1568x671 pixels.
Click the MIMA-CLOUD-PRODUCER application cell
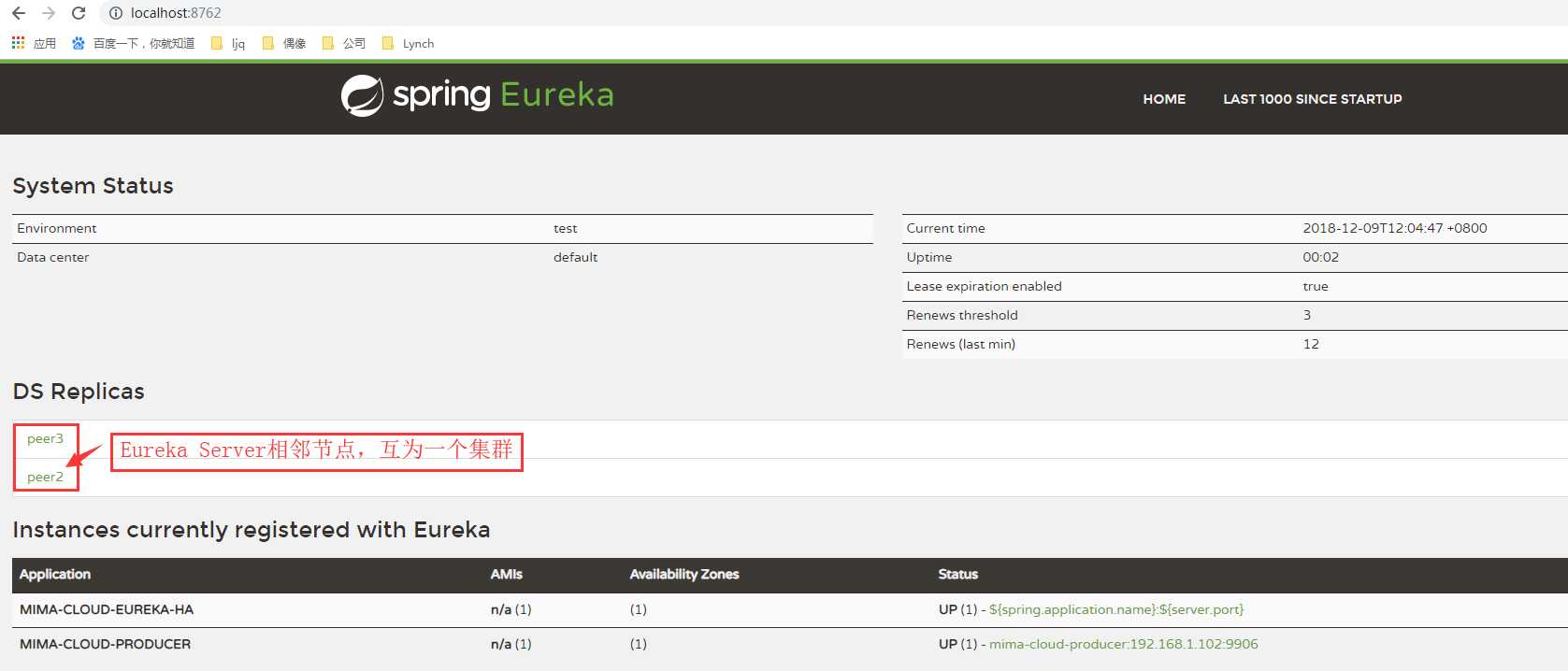pos(105,644)
